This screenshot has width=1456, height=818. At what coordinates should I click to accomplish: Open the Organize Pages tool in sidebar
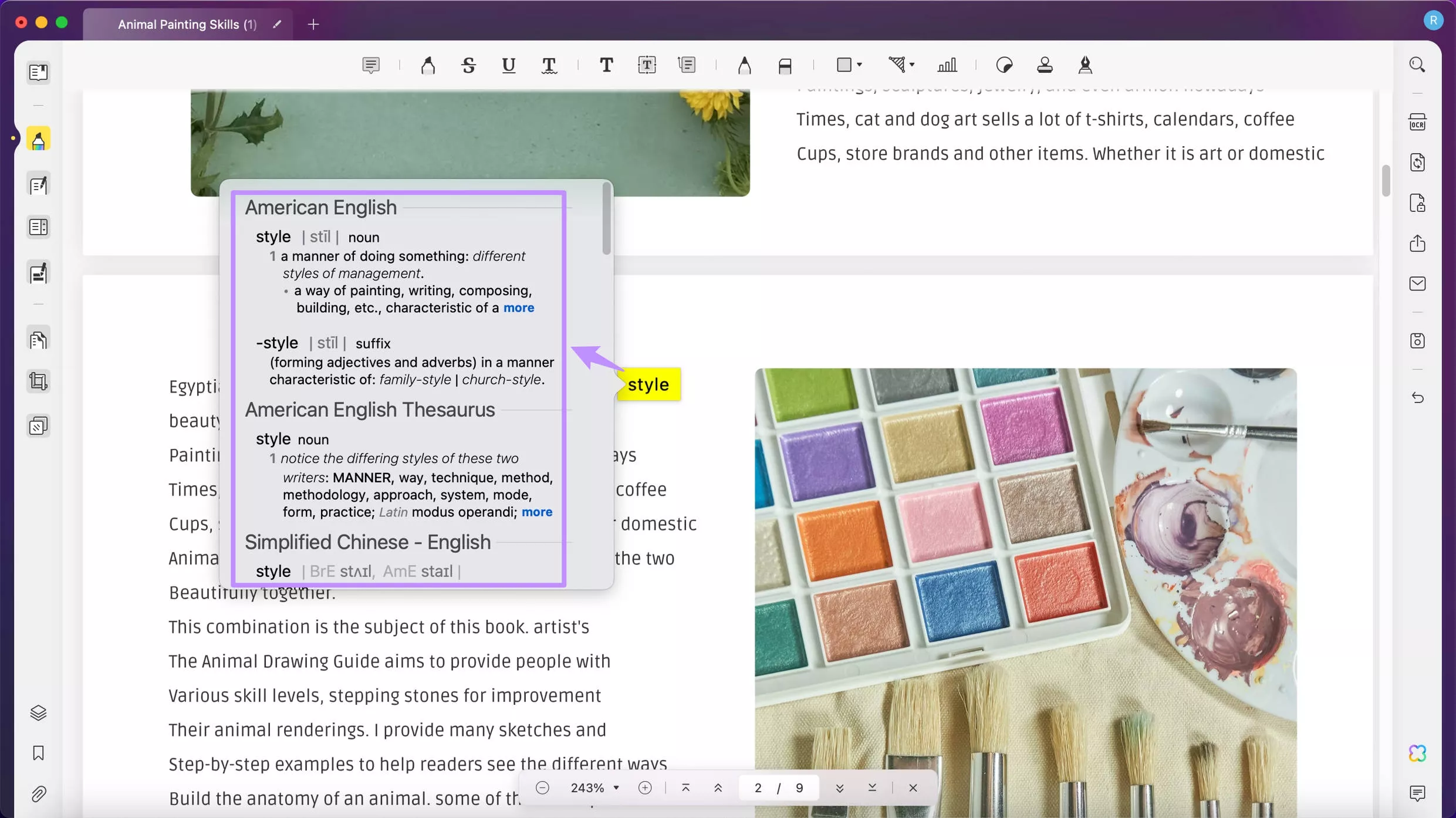(38, 227)
